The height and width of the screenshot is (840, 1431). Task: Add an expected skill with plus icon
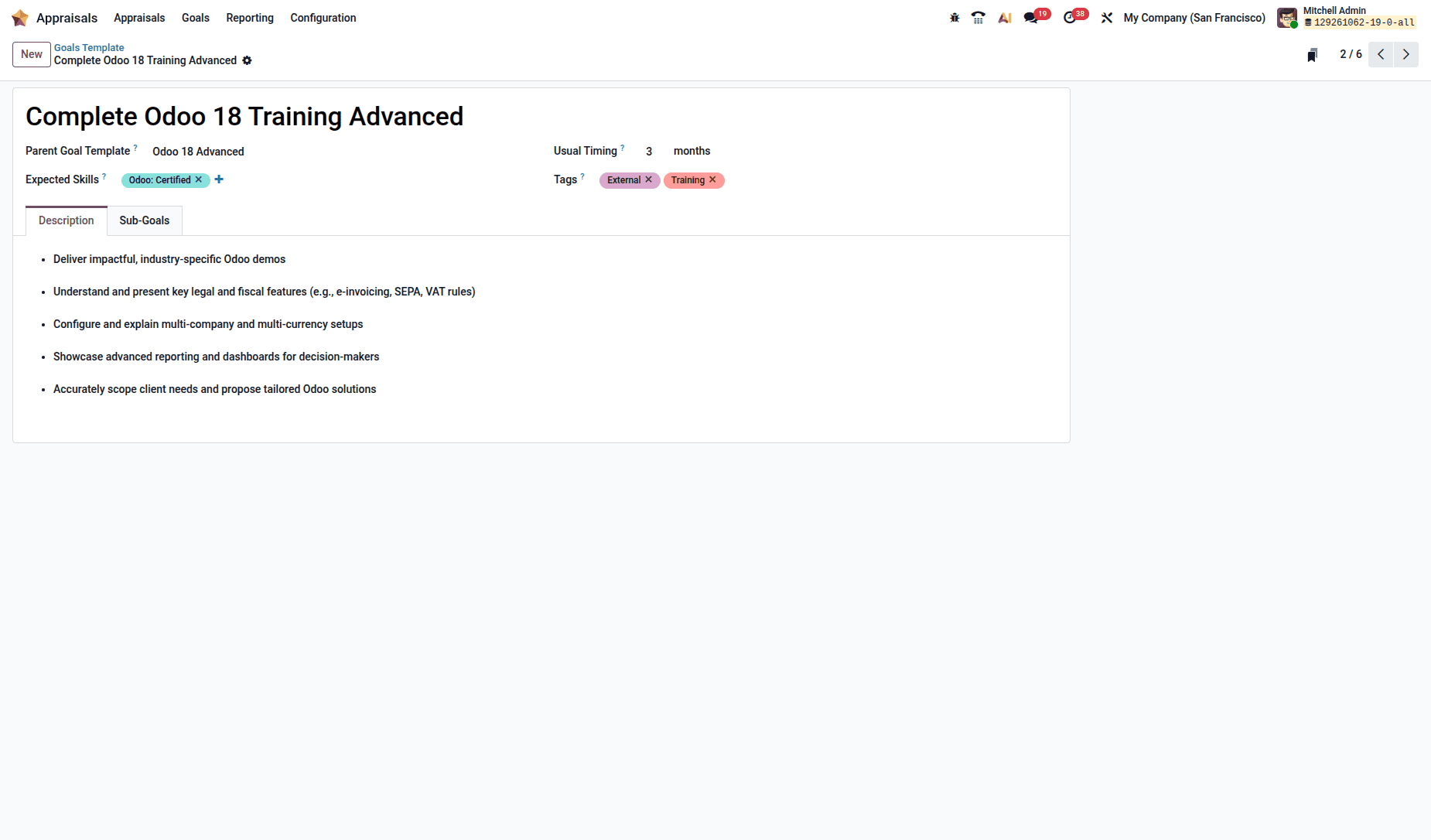(x=219, y=179)
